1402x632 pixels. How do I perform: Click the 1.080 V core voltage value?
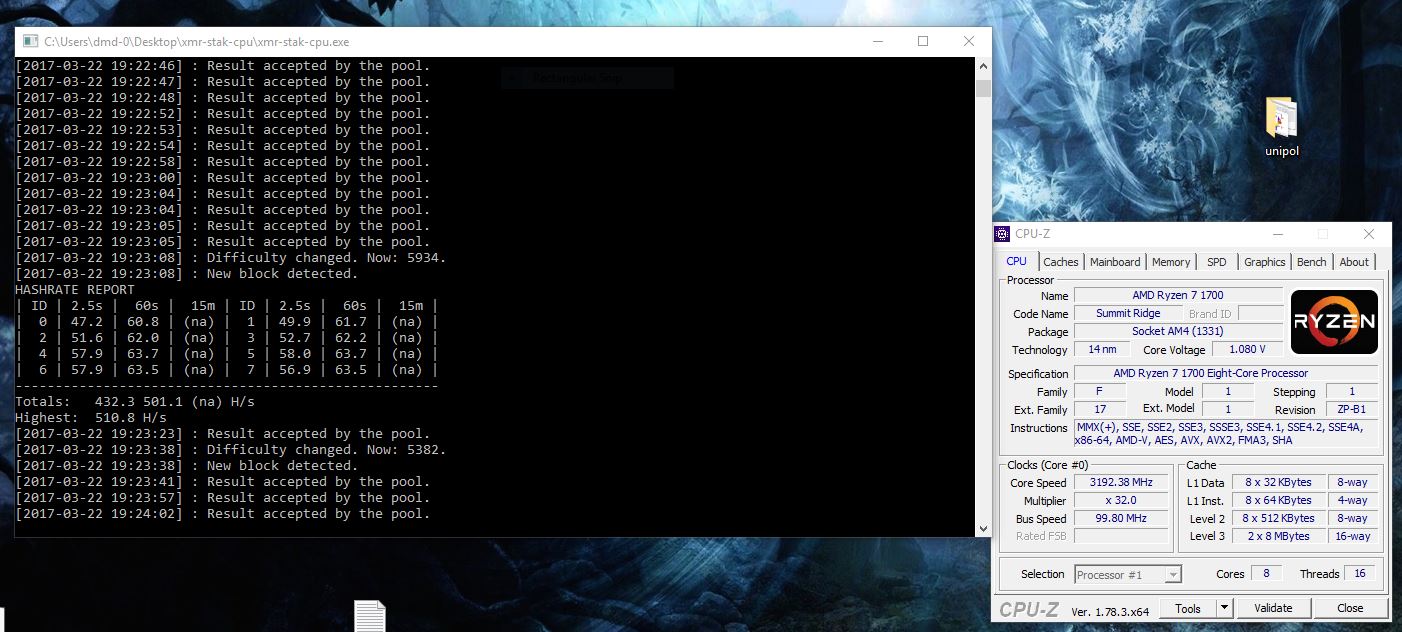(1247, 349)
